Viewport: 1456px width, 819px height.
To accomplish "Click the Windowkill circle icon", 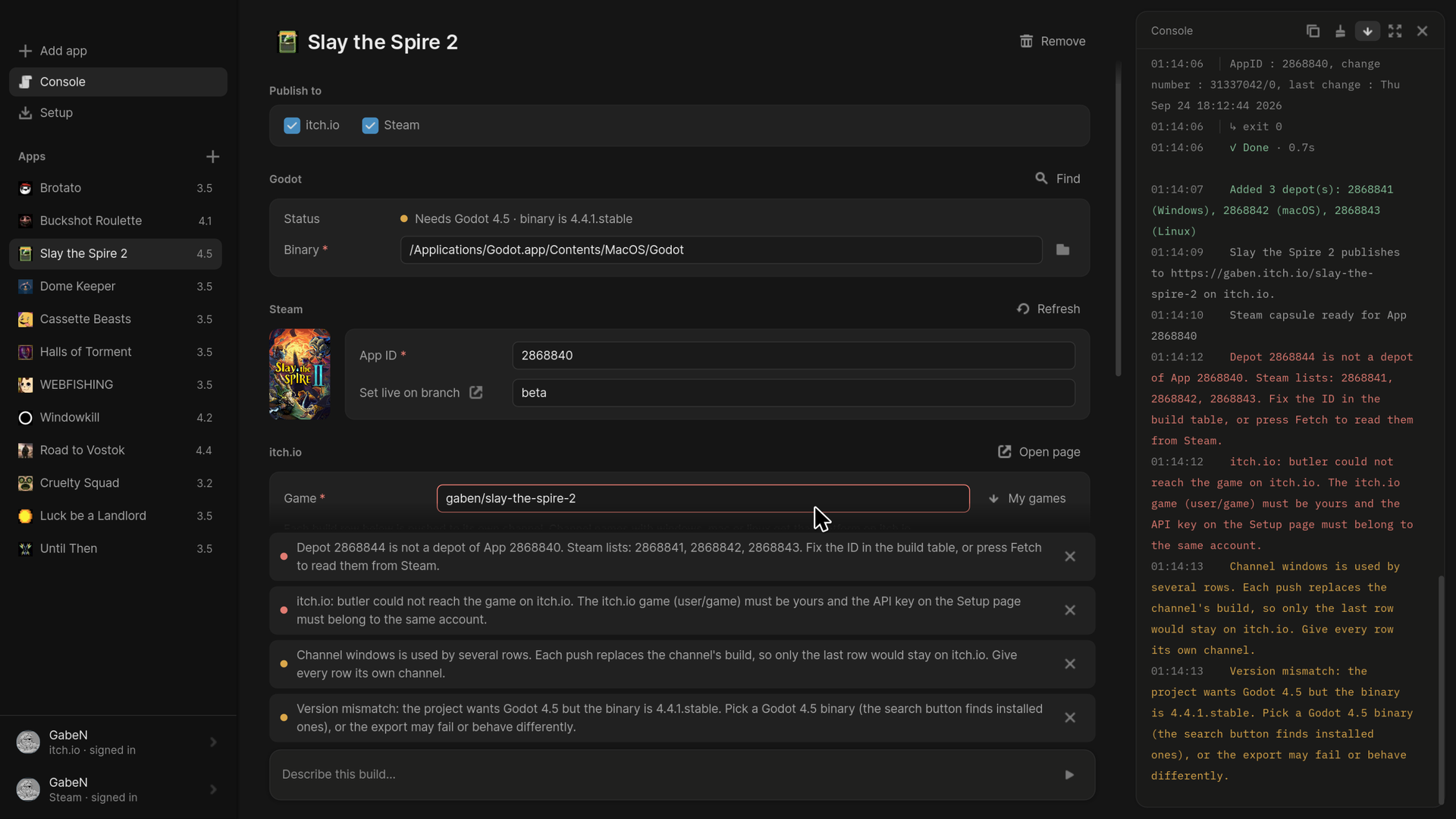I will (x=25, y=418).
